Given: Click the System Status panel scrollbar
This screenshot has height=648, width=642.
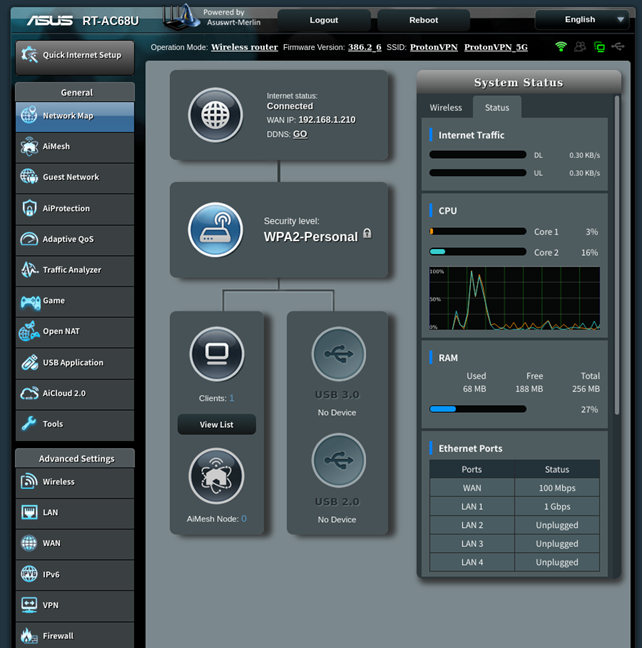Looking at the screenshot, I should (617, 255).
